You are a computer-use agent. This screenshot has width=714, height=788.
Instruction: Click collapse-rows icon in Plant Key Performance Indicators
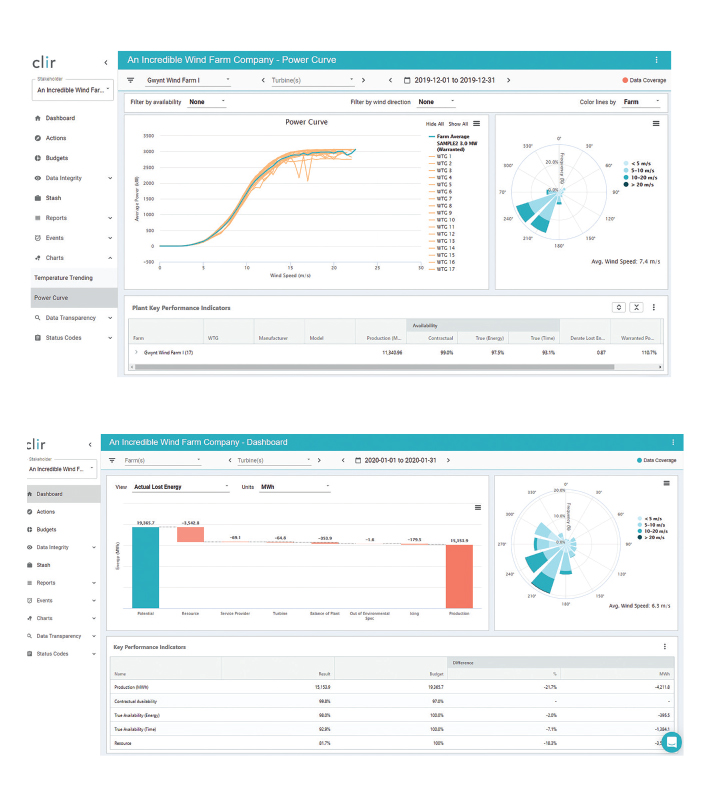pos(637,308)
